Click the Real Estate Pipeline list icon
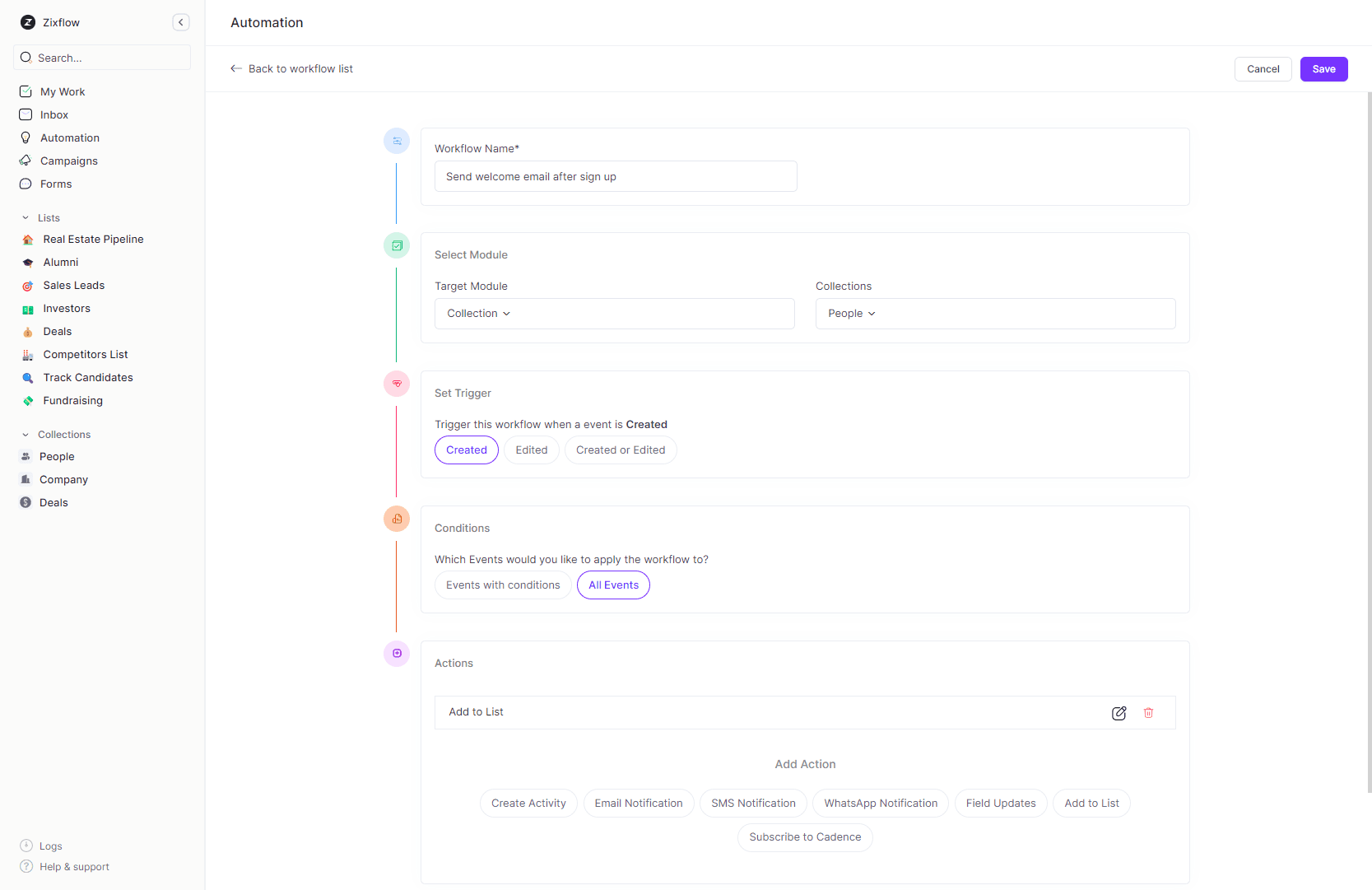This screenshot has width=1372, height=890. pyautogui.click(x=27, y=239)
